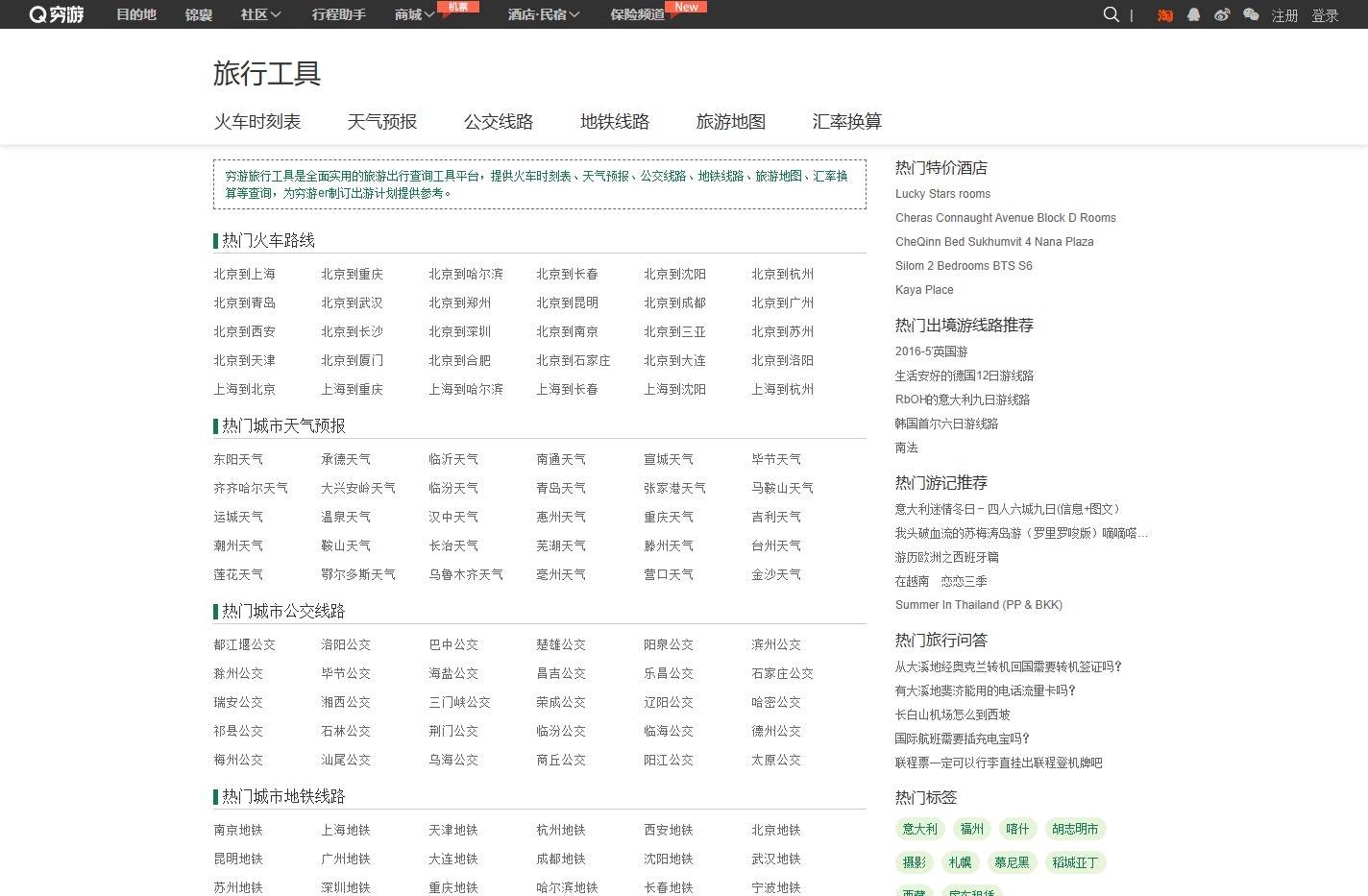
Task: View 大兴安岭天气 weather forecast
Action: (358, 488)
